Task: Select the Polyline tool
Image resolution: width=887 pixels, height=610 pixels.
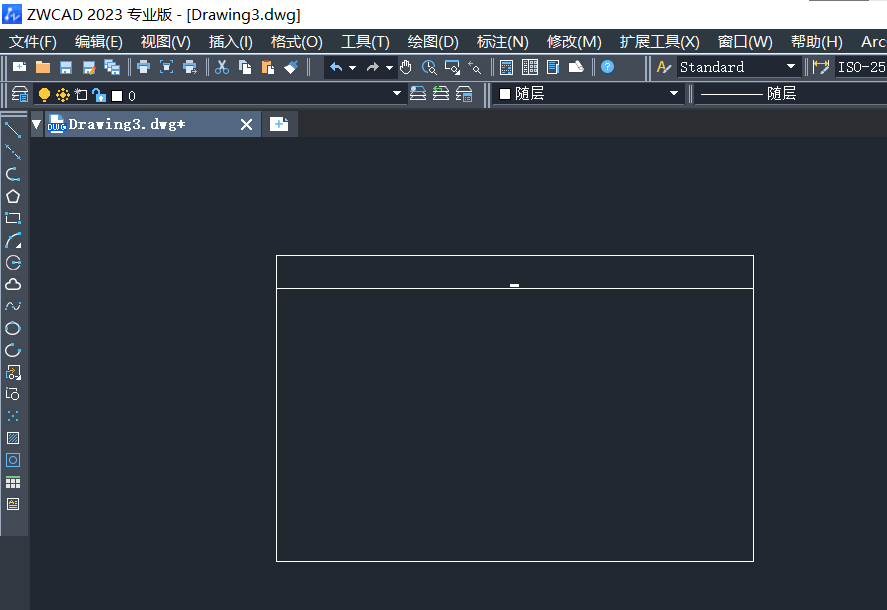Action: (x=13, y=174)
